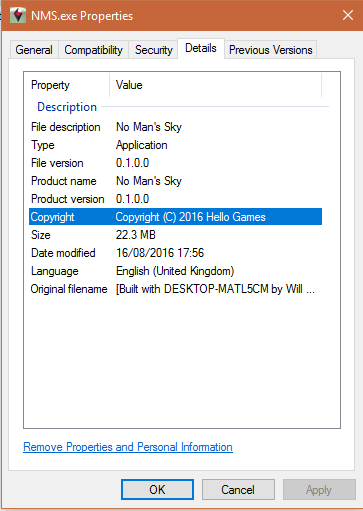Select the Language property label

coord(55,271)
